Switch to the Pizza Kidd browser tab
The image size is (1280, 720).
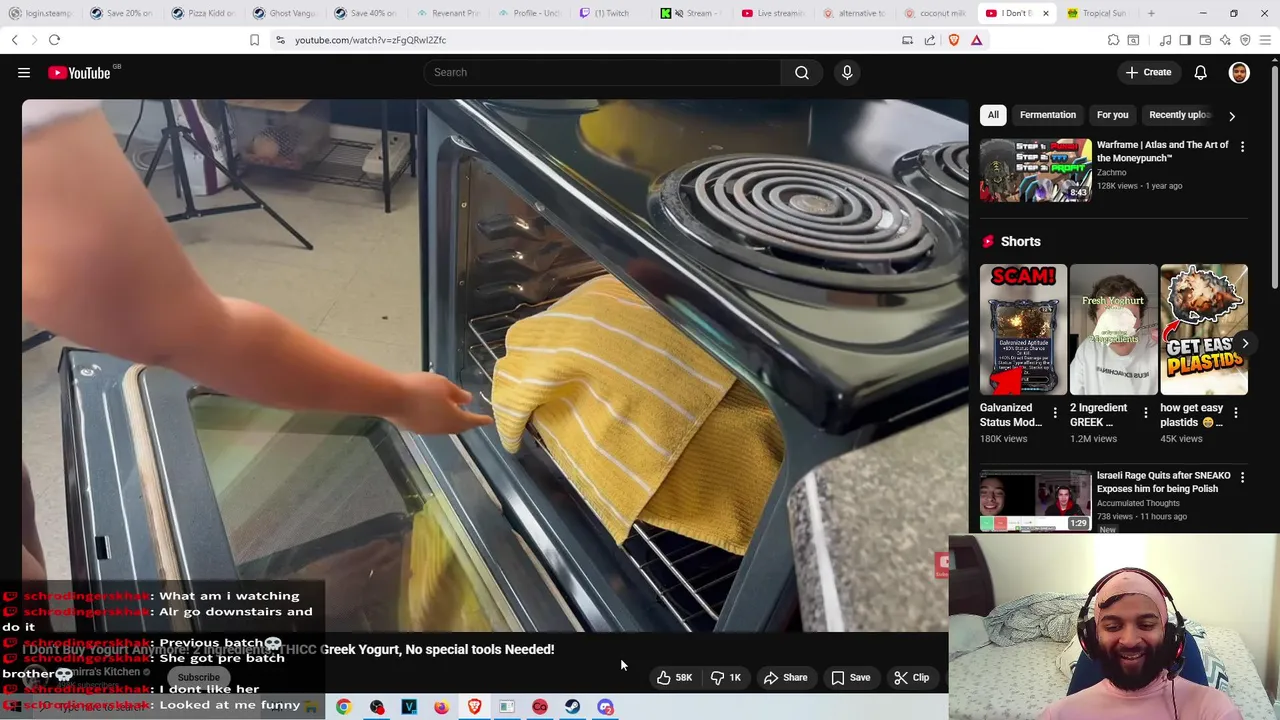pos(203,13)
